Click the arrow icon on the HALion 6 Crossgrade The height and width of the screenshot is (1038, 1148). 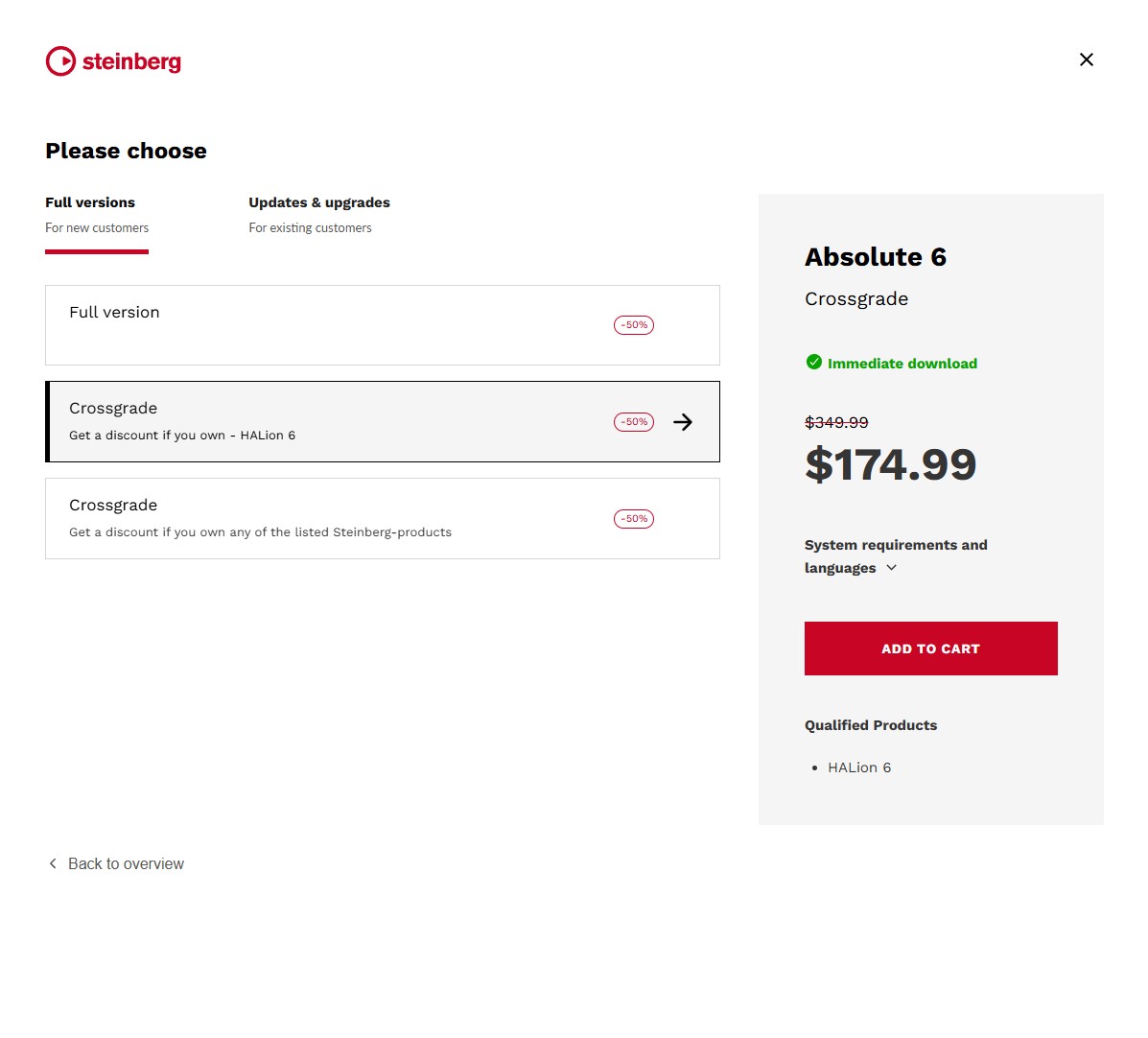pyautogui.click(x=683, y=422)
